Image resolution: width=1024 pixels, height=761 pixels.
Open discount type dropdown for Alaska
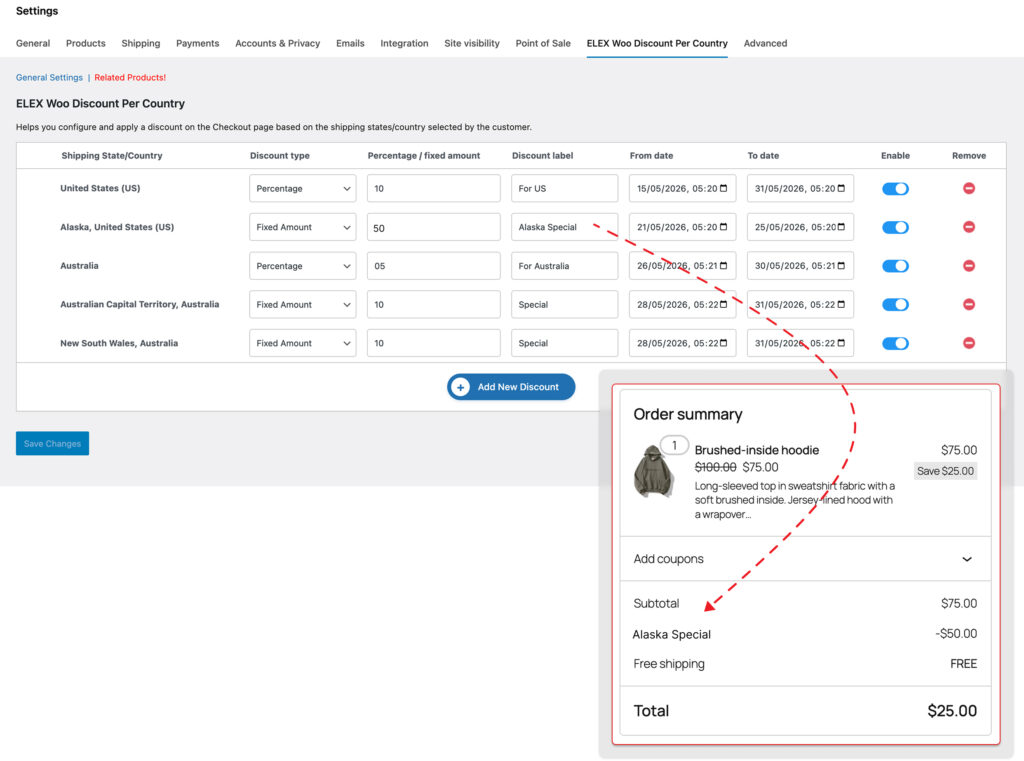tap(302, 227)
